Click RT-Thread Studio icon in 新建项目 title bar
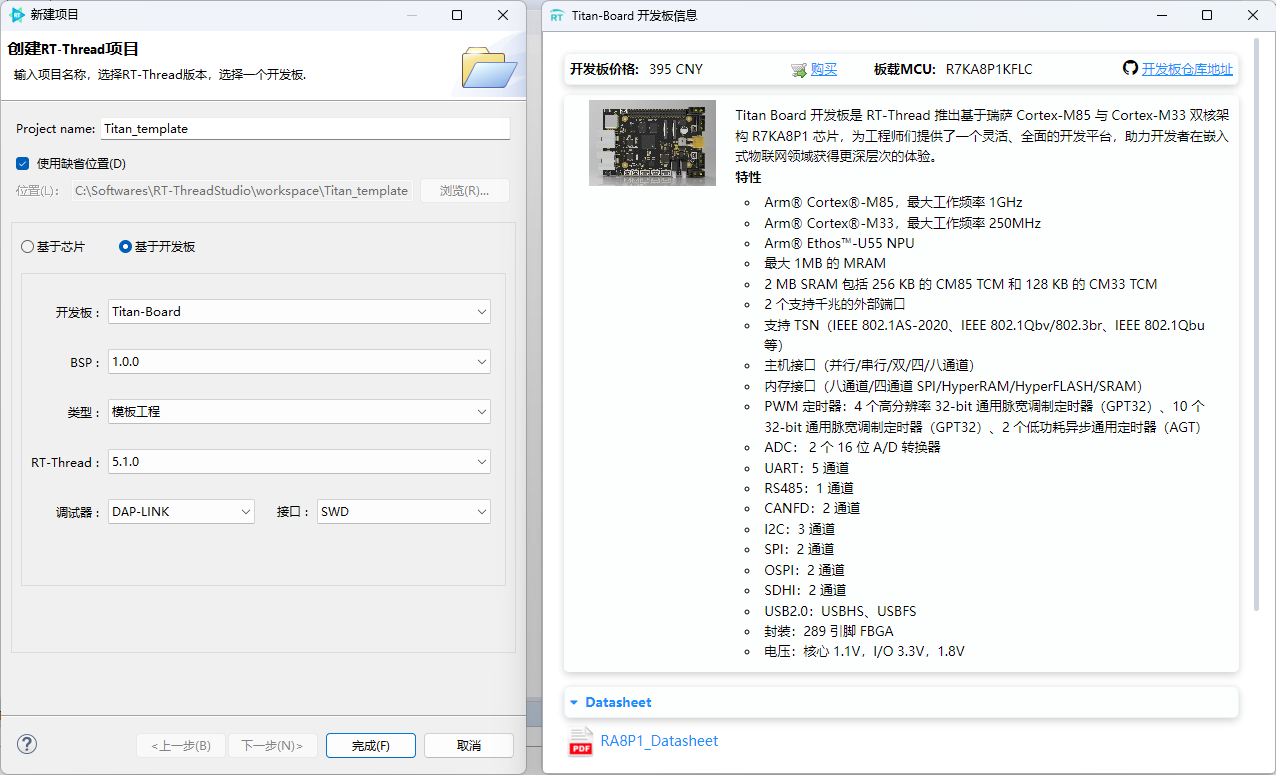The height and width of the screenshot is (775, 1276). click(16, 15)
